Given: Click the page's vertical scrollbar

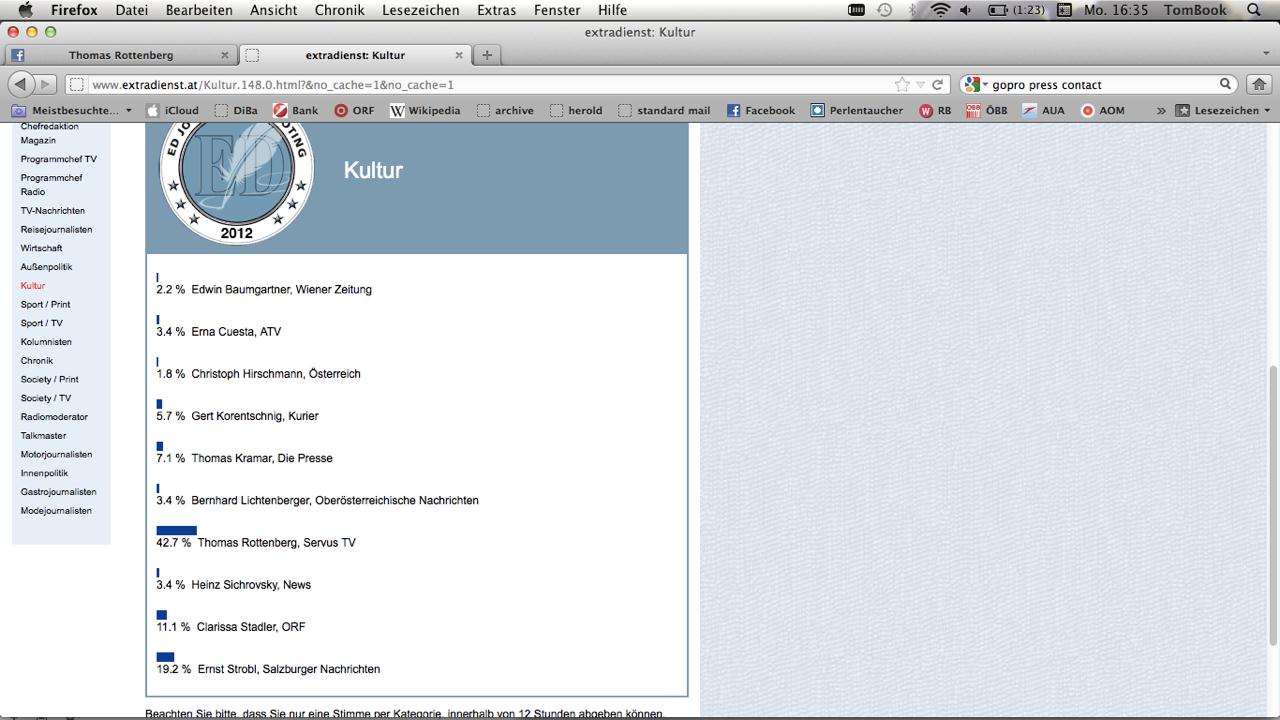Looking at the screenshot, I should pos(1273,506).
